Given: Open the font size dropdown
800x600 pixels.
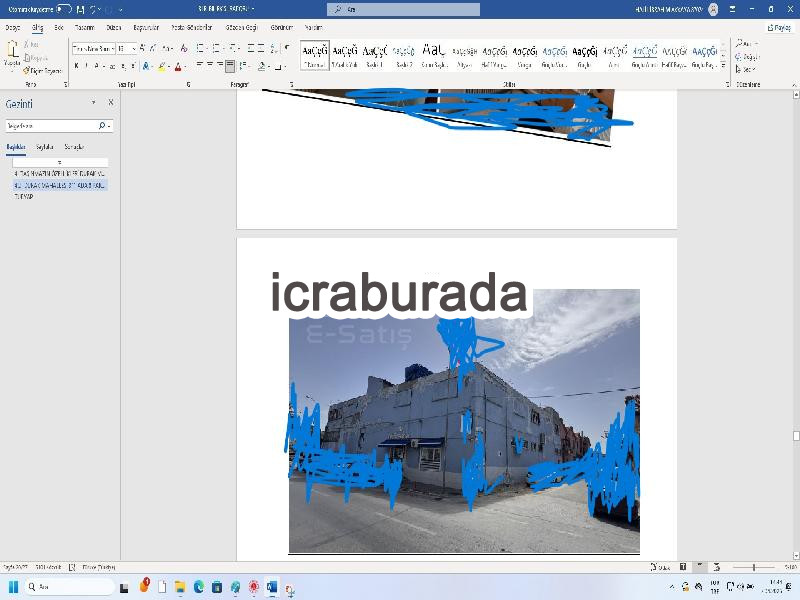Looking at the screenshot, I should click(133, 48).
